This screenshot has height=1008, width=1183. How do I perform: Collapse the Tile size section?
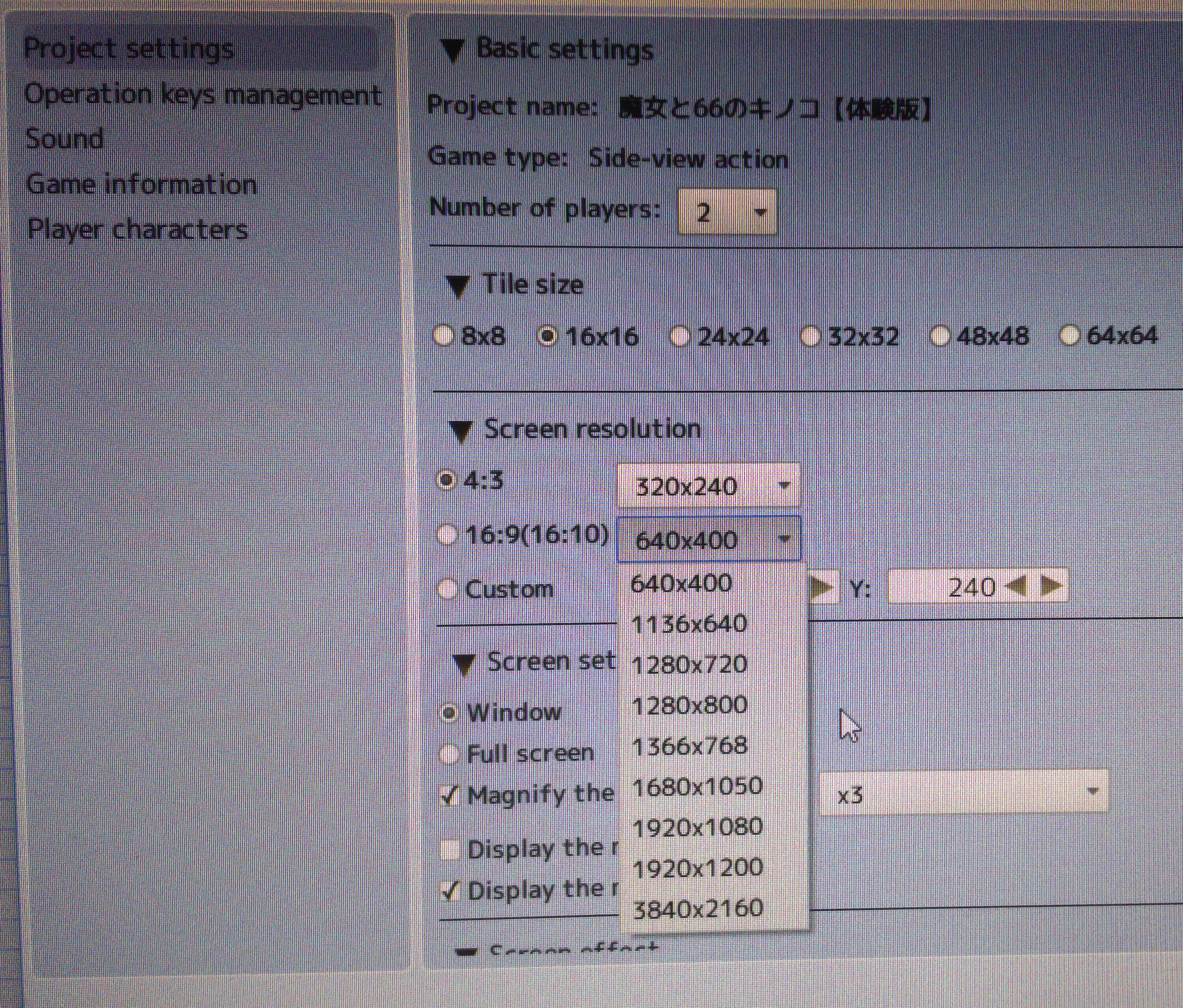[459, 286]
